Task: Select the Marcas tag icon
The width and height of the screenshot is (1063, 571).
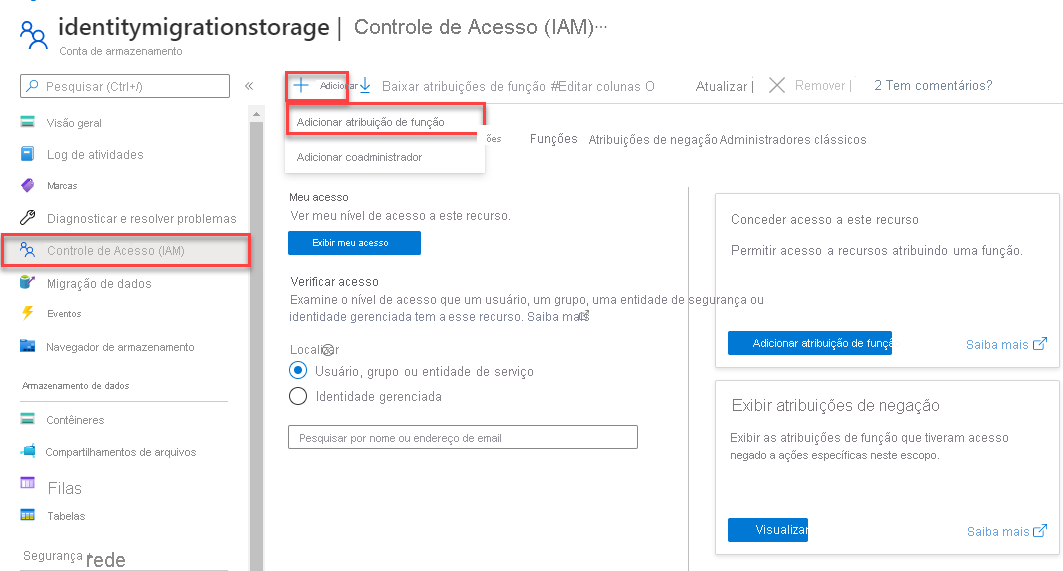Action: 27,185
